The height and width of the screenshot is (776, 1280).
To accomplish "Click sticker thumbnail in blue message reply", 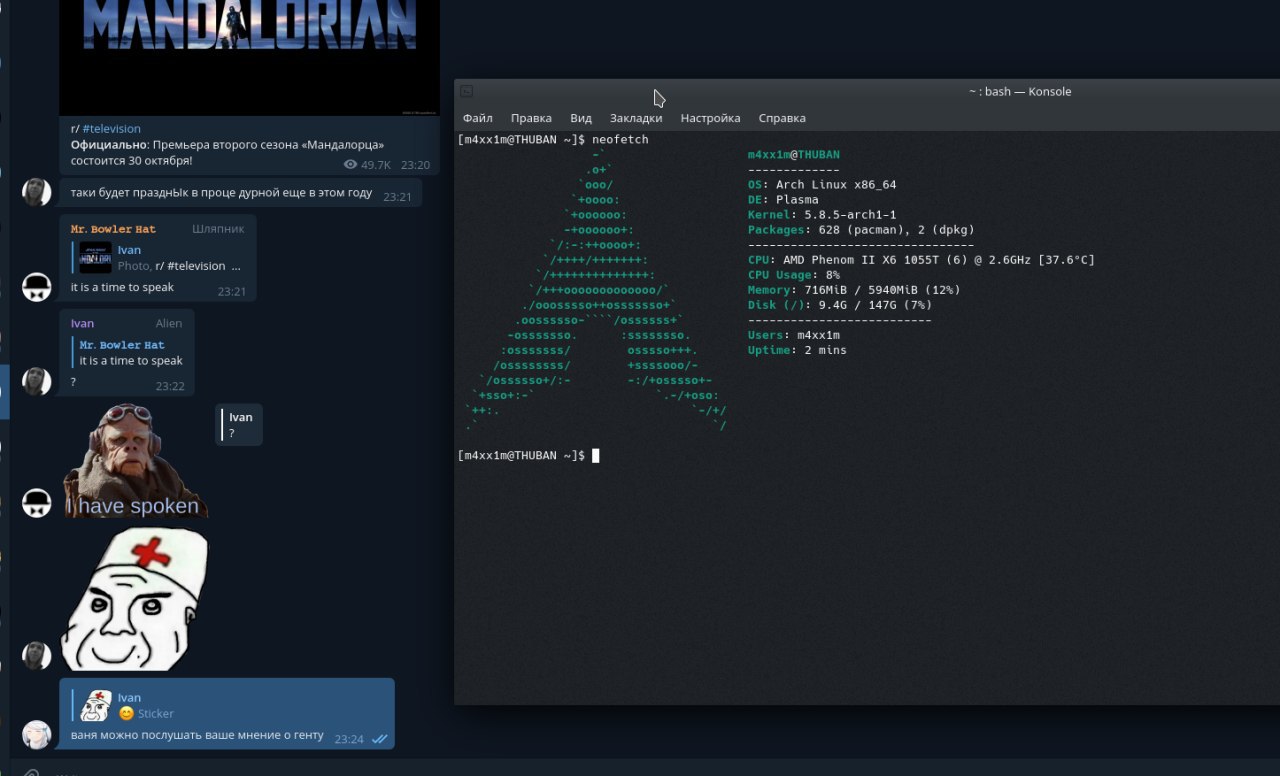I will 96,706.
